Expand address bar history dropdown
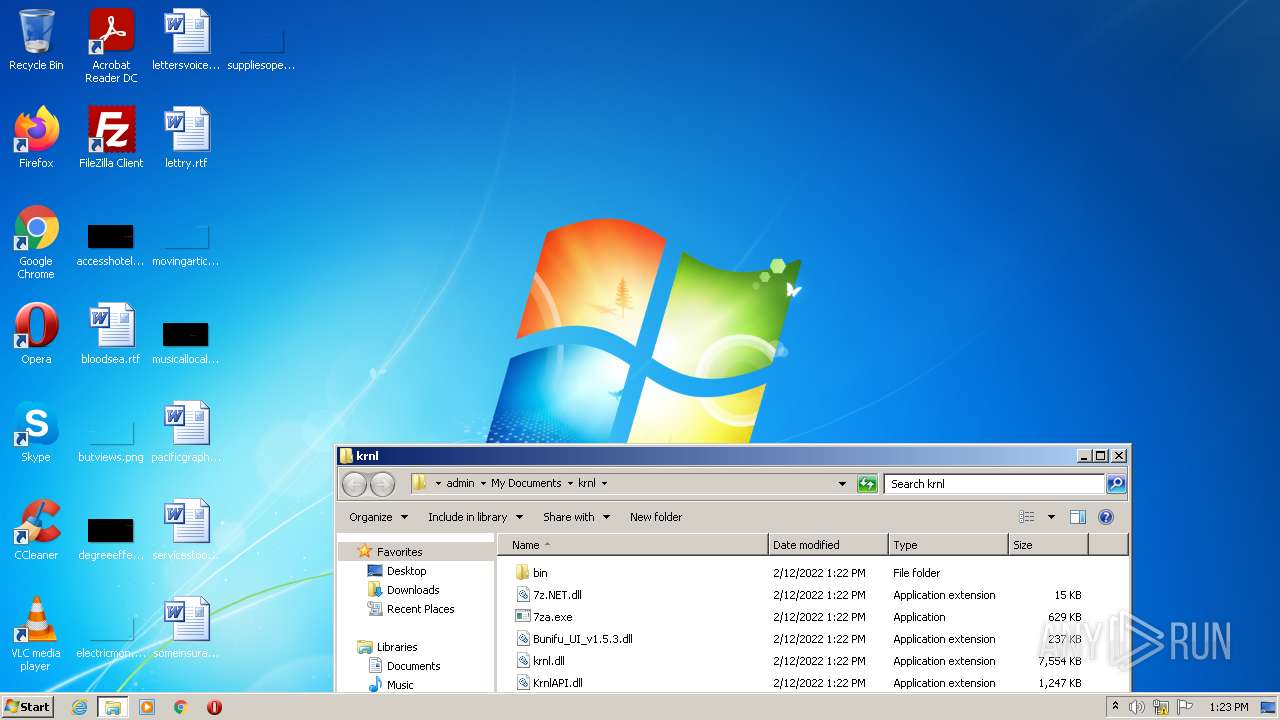Screen dimensions: 1280x720 point(842,484)
